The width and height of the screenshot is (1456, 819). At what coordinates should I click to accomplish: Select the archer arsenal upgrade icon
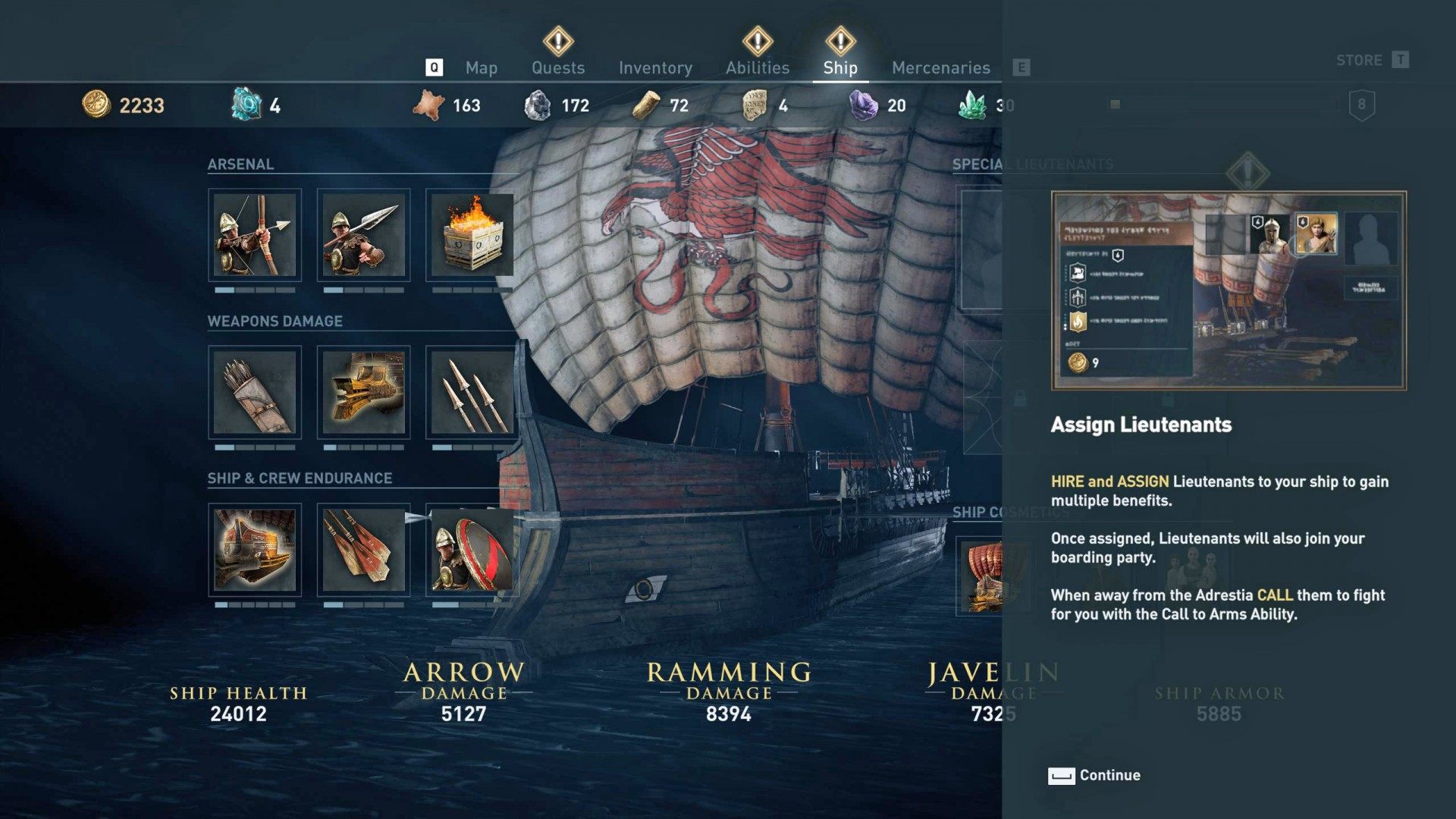point(255,234)
